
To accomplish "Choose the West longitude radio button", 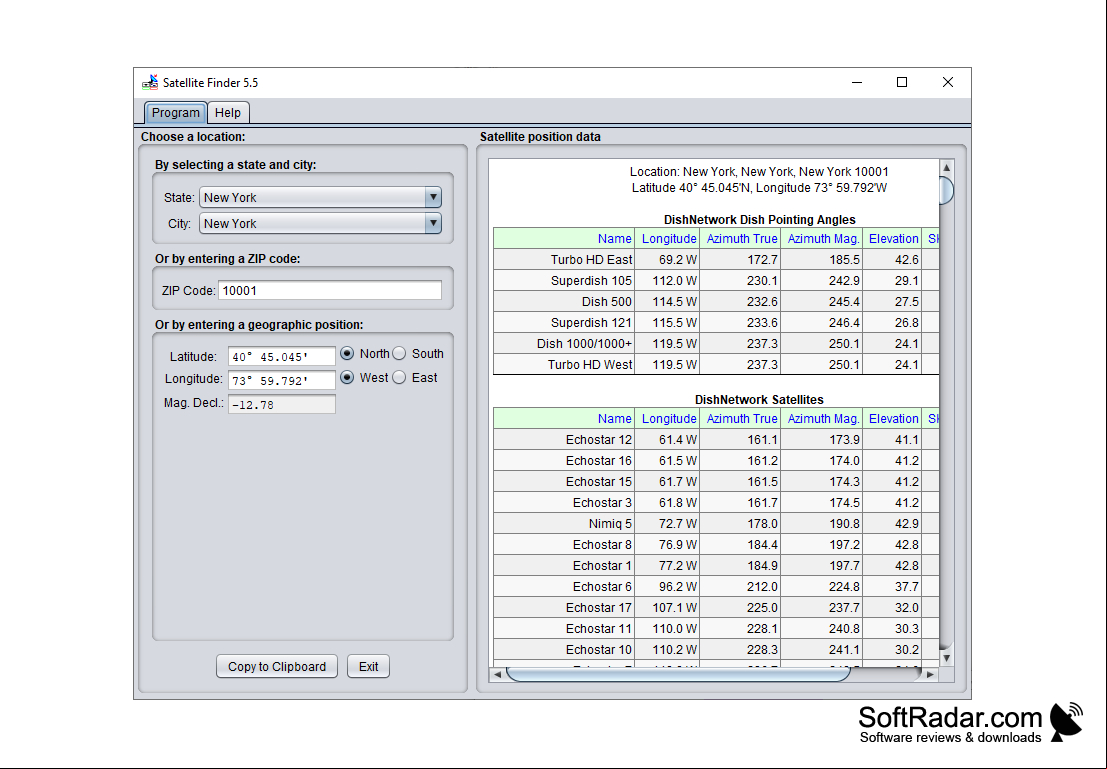I will tap(347, 378).
